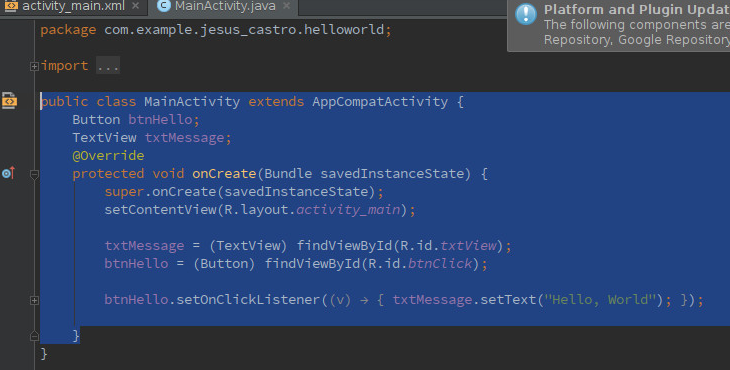Expand the collapsed import statements
Screen dimensions: 730x370
click(x=34, y=67)
